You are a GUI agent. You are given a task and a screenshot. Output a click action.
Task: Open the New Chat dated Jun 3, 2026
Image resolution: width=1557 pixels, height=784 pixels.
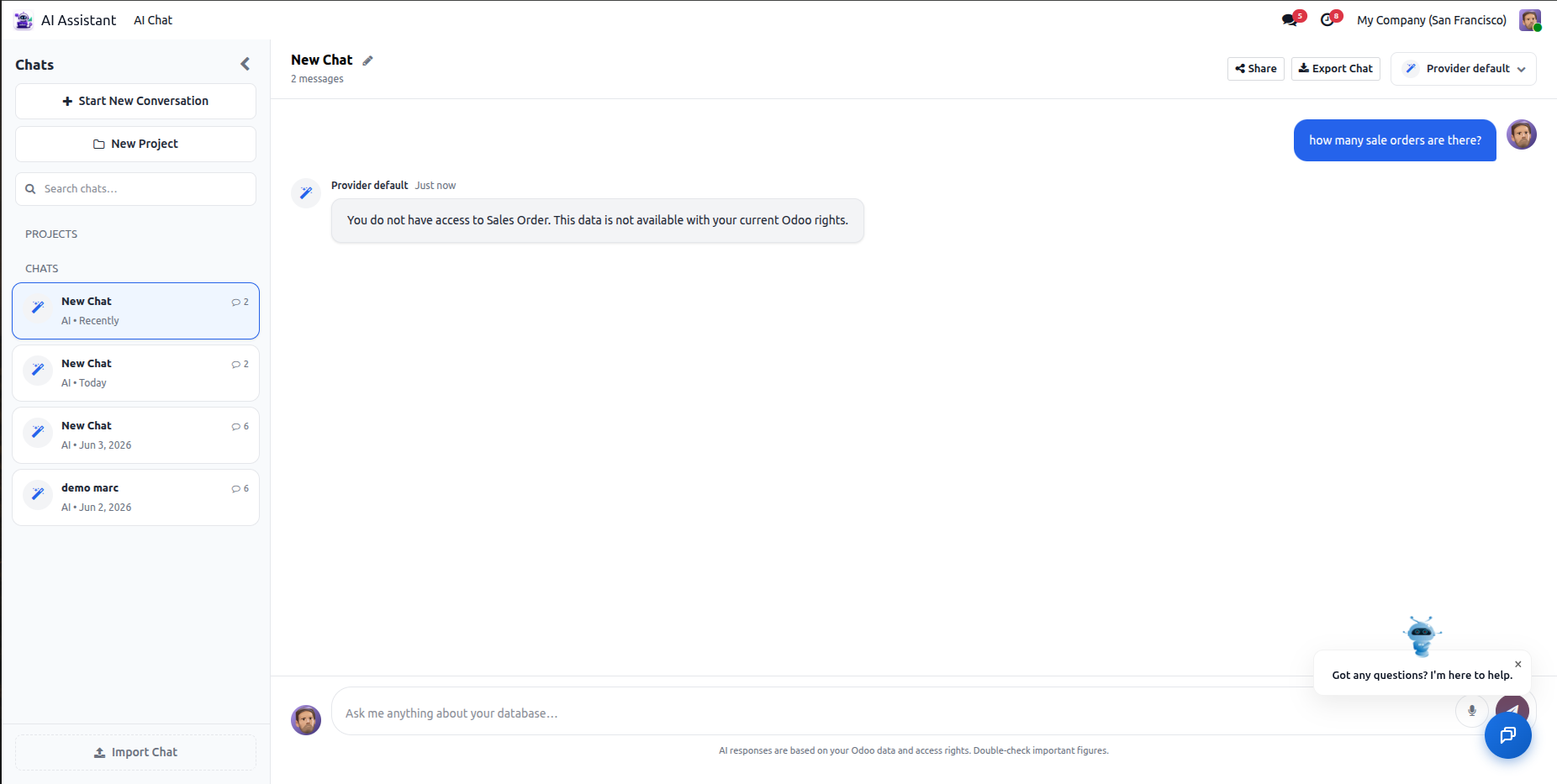pos(135,435)
